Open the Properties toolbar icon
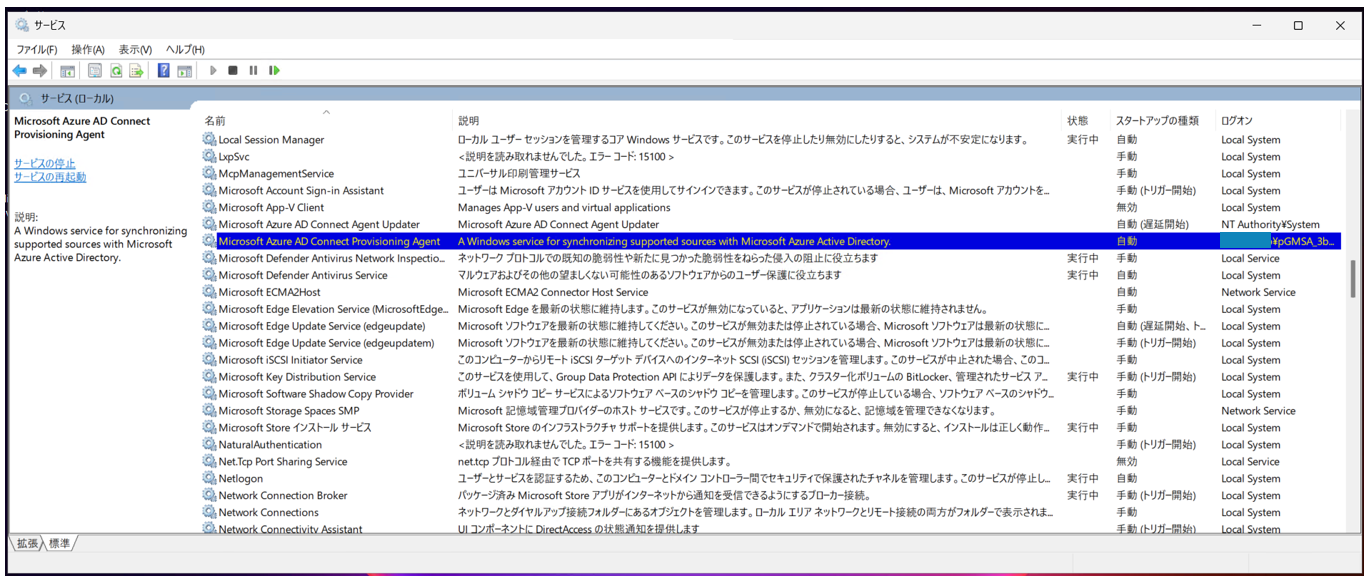This screenshot has width=1370, height=583. [x=95, y=71]
